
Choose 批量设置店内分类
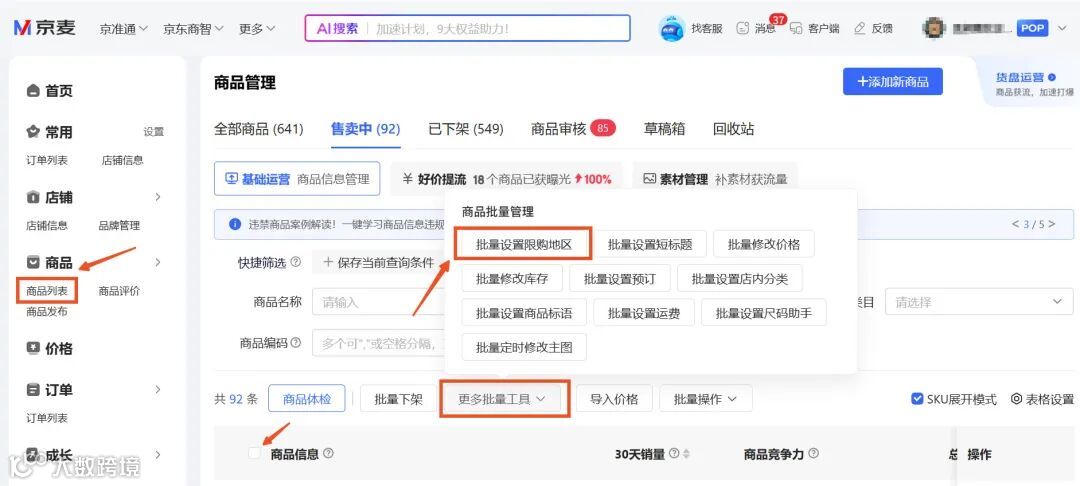(740, 278)
